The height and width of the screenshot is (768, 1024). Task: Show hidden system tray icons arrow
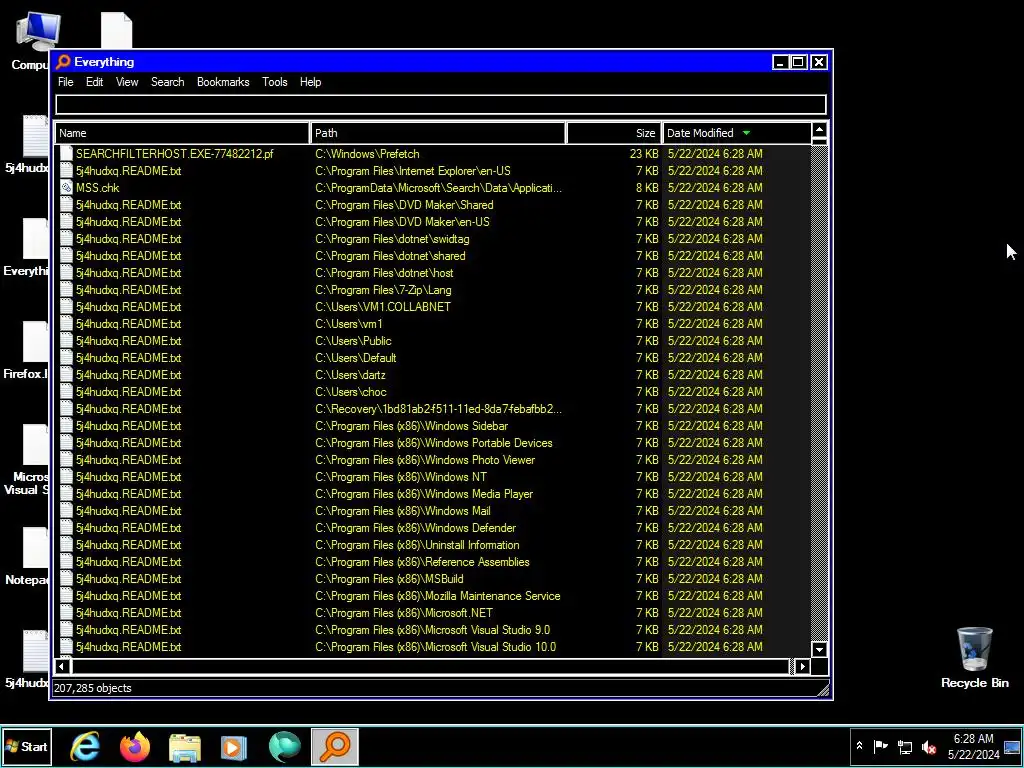(x=859, y=746)
